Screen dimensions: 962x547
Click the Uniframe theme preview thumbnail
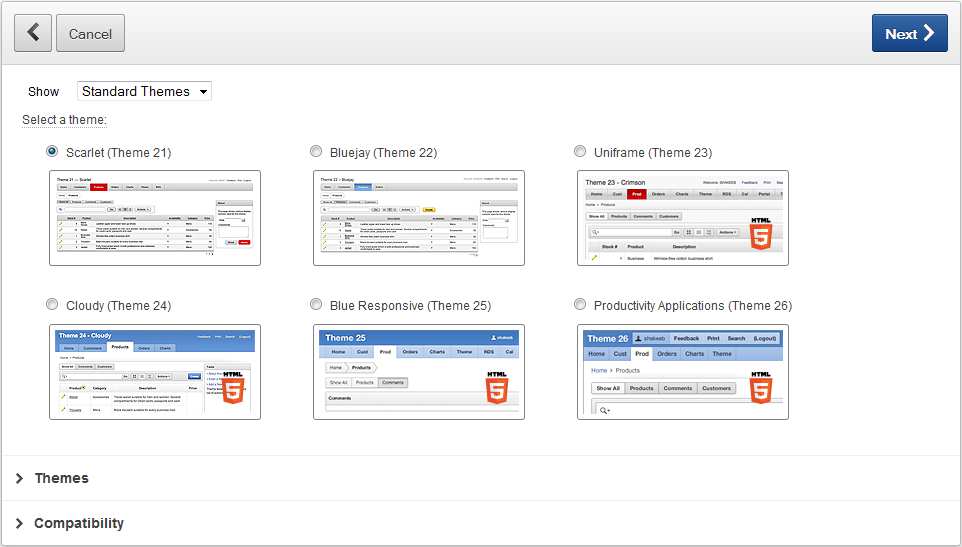click(x=683, y=218)
